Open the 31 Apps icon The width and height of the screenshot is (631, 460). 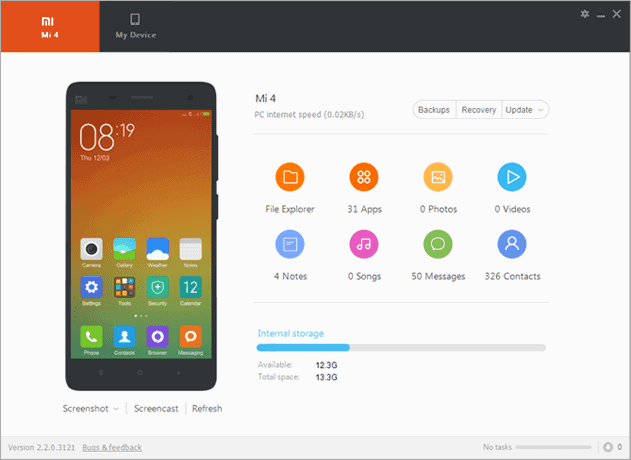pos(364,177)
